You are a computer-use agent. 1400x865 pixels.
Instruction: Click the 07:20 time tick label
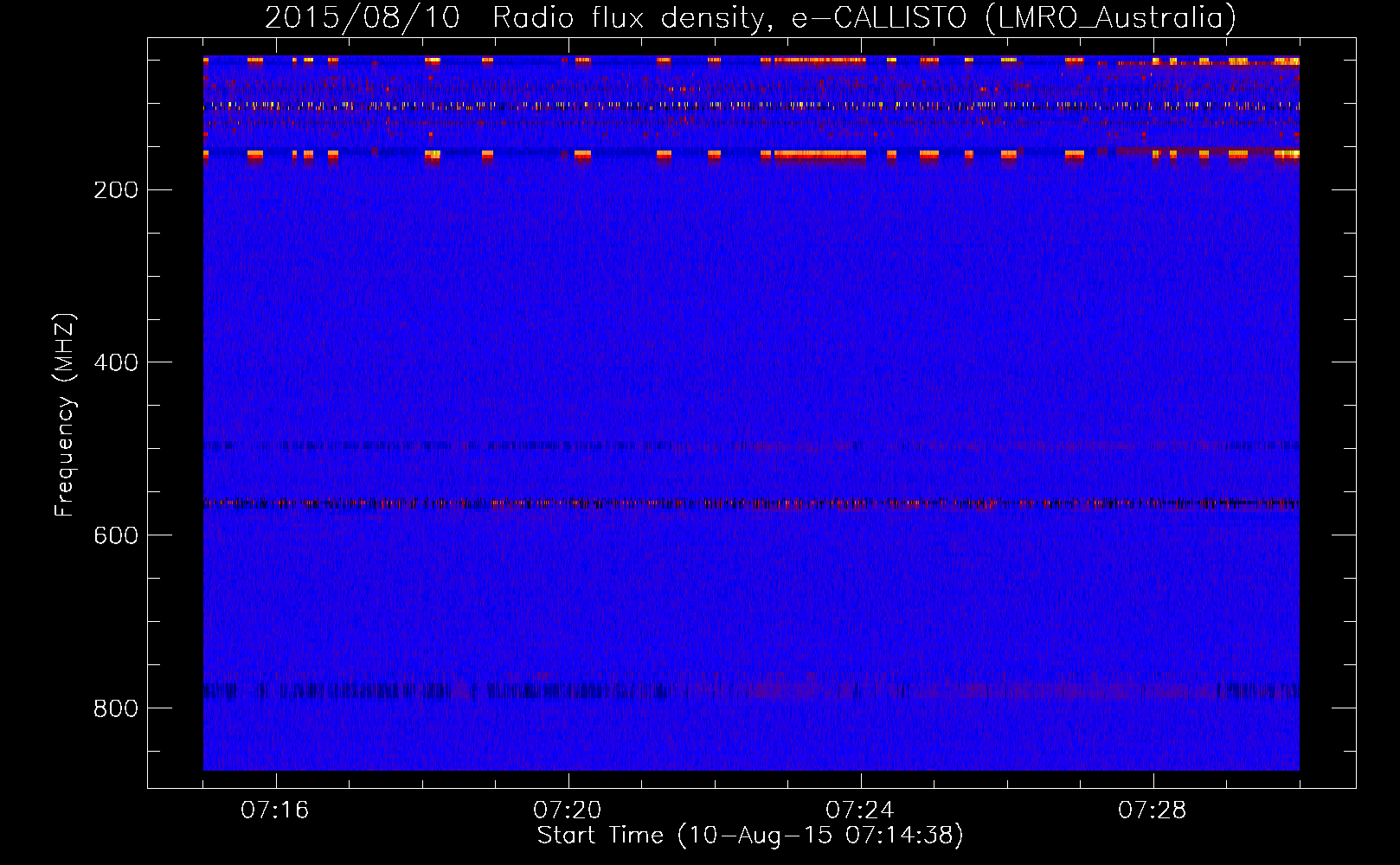[x=568, y=811]
